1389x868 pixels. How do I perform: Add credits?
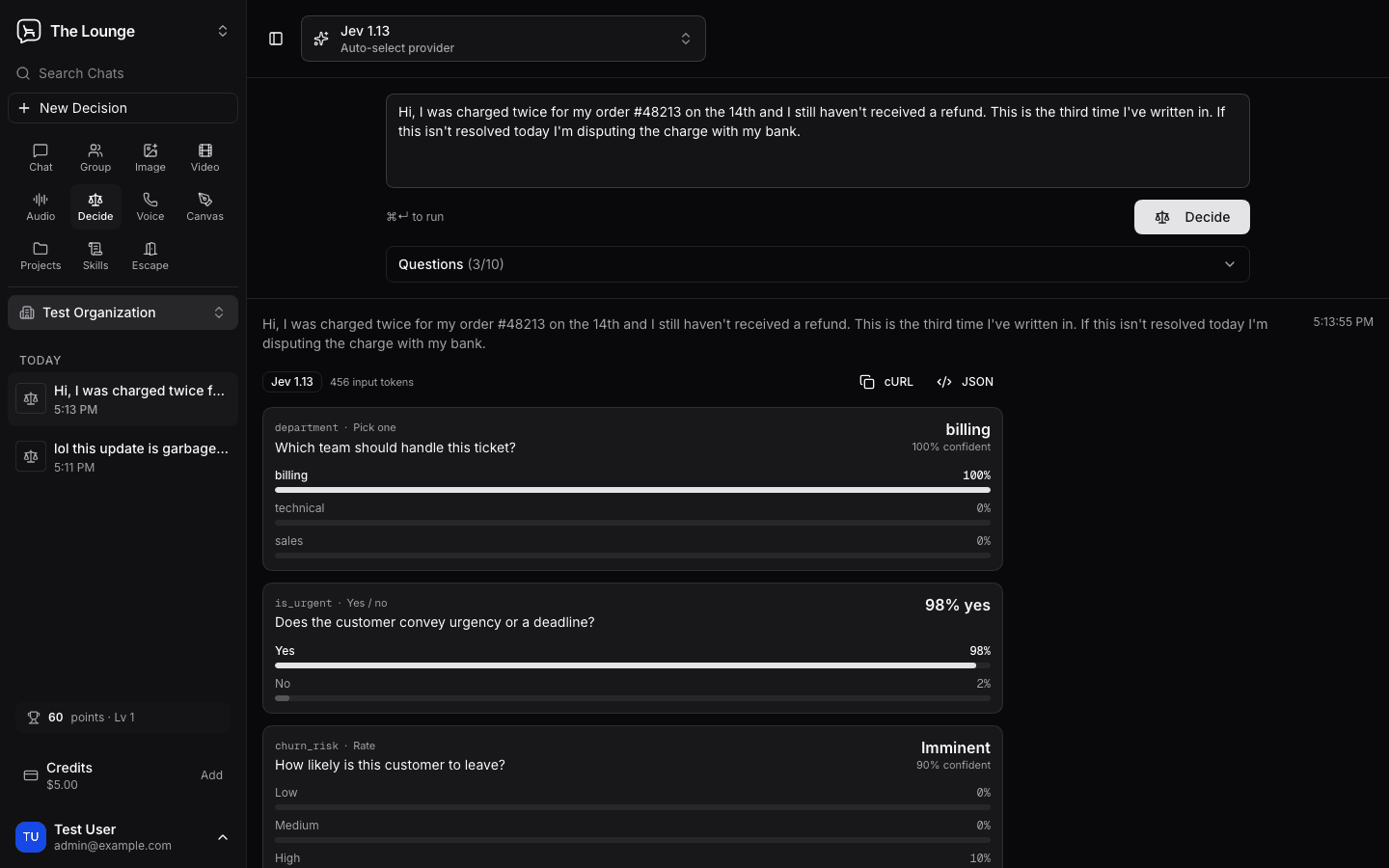click(211, 775)
